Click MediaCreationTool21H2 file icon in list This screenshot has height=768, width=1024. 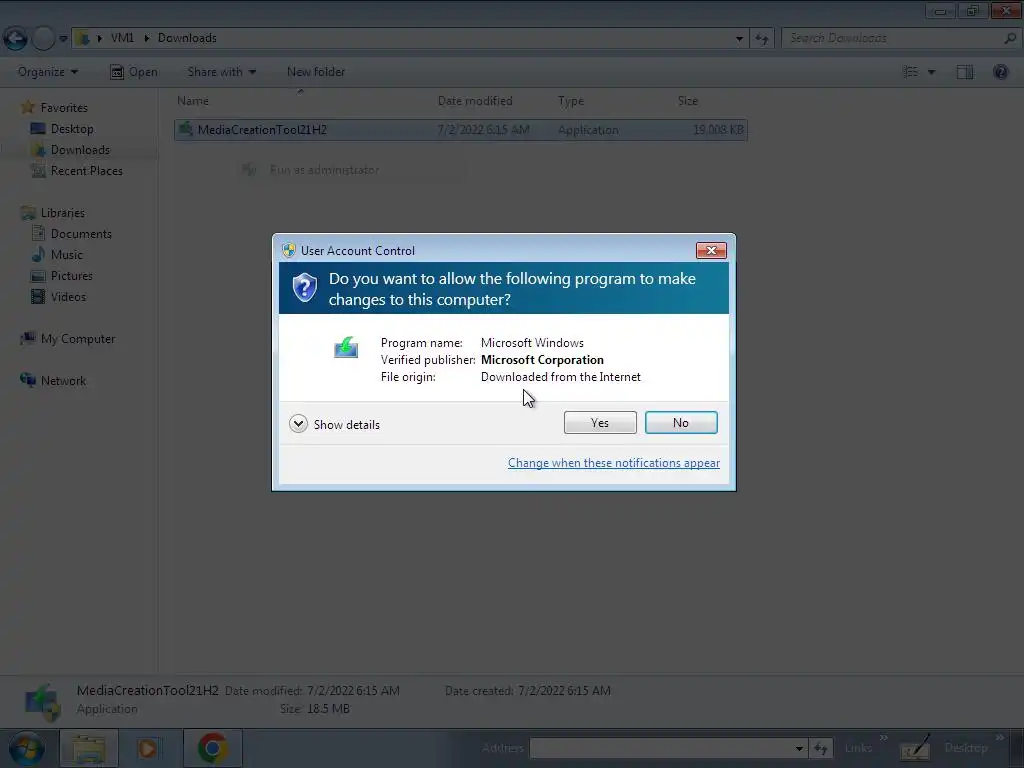[x=186, y=129]
